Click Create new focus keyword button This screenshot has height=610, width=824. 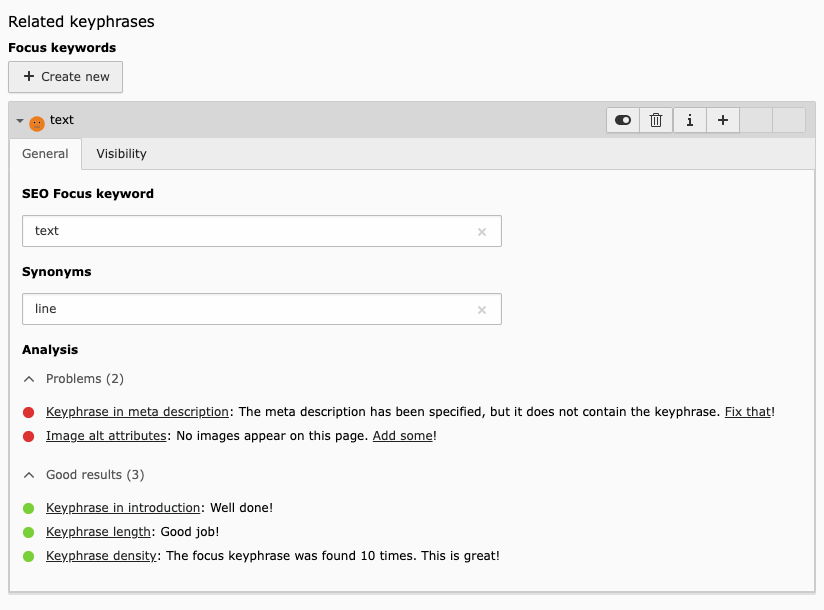pyautogui.click(x=66, y=77)
